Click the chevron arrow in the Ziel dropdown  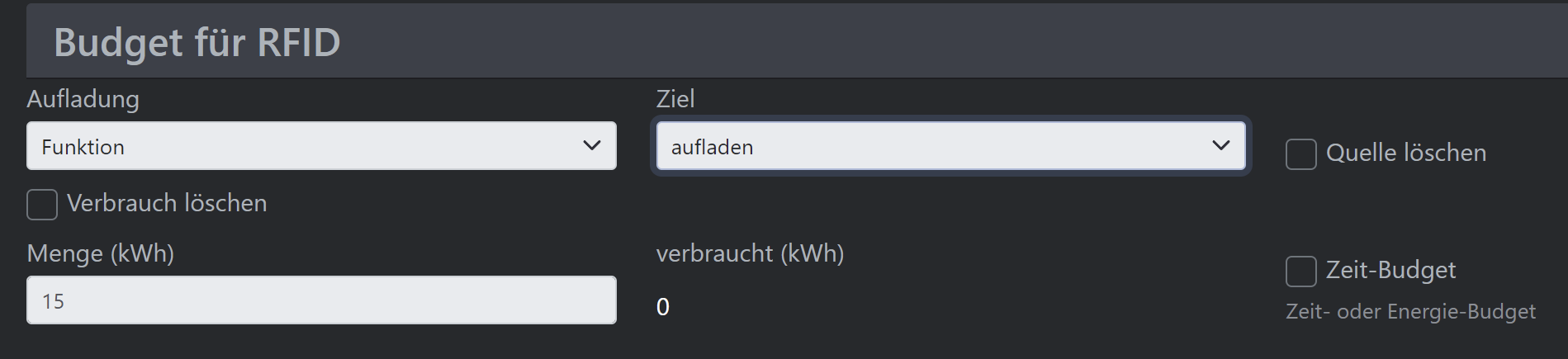pyautogui.click(x=1220, y=146)
